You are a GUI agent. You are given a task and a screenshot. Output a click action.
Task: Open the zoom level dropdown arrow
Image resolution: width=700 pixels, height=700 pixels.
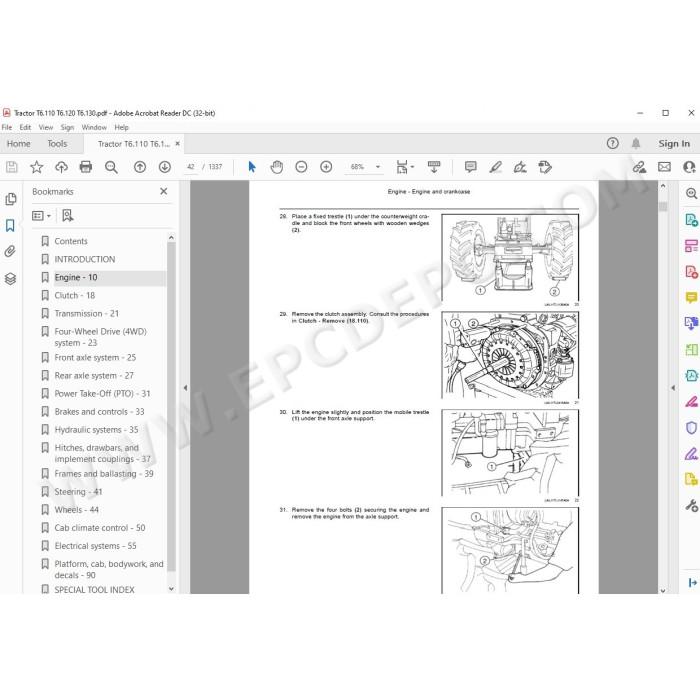[378, 167]
